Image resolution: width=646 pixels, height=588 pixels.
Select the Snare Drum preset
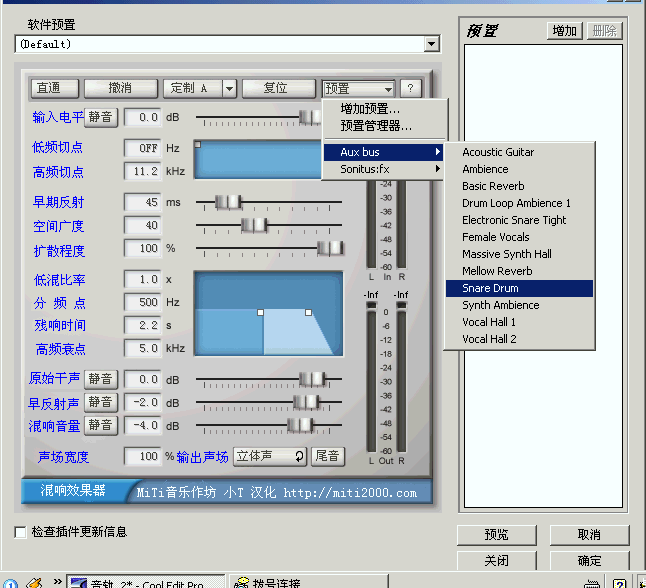coord(518,288)
